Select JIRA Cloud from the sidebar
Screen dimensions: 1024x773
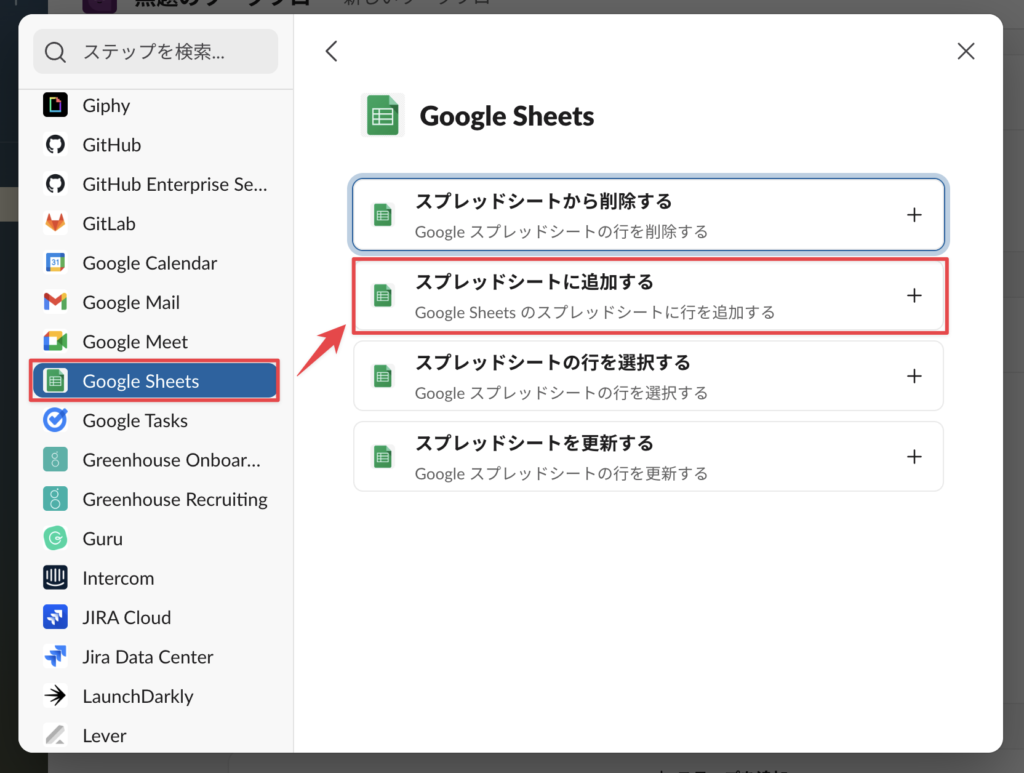tap(126, 617)
